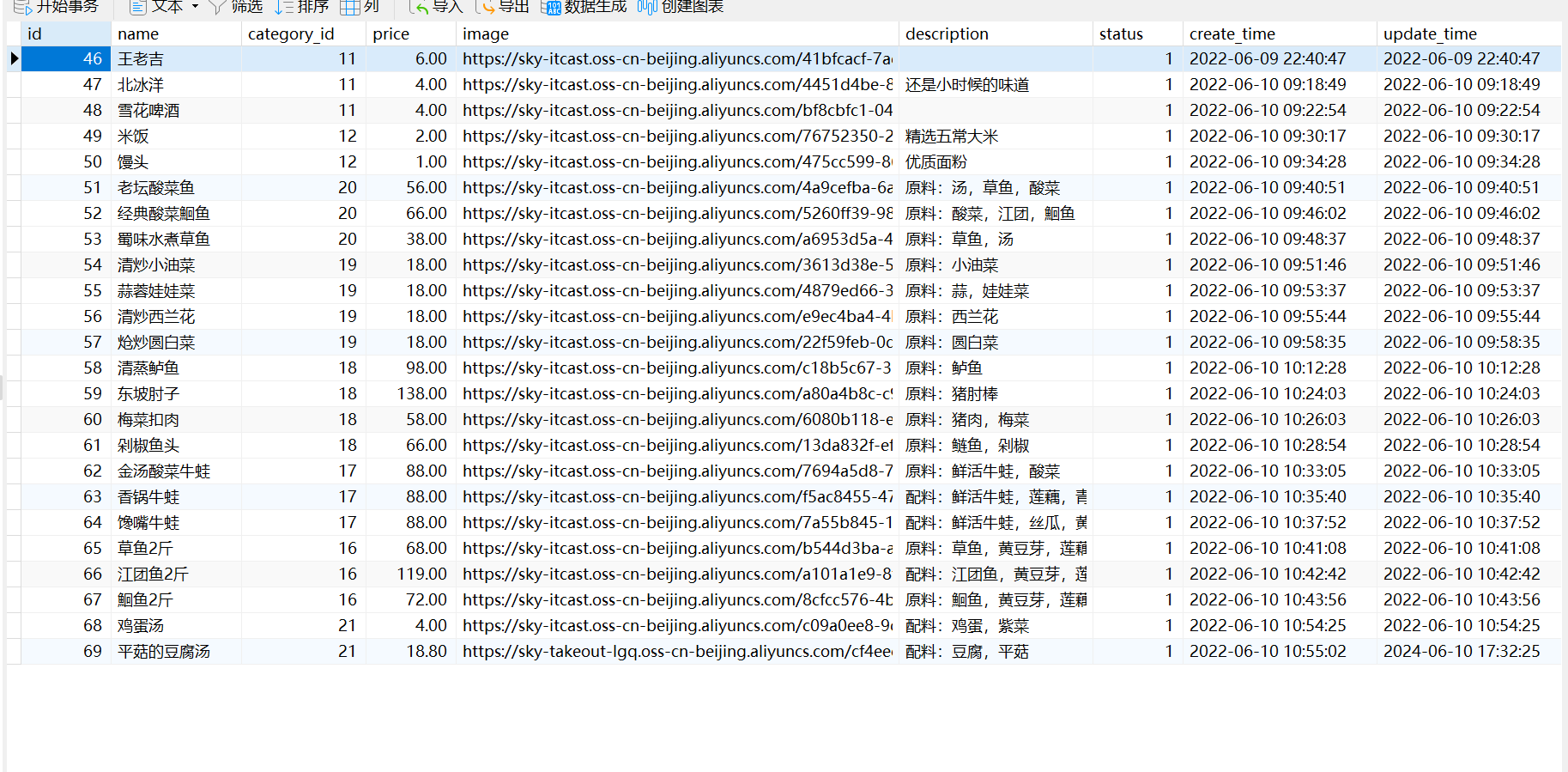The height and width of the screenshot is (772, 1568).
Task: Click the 列 (columns) toolbar button
Action: tap(360, 7)
